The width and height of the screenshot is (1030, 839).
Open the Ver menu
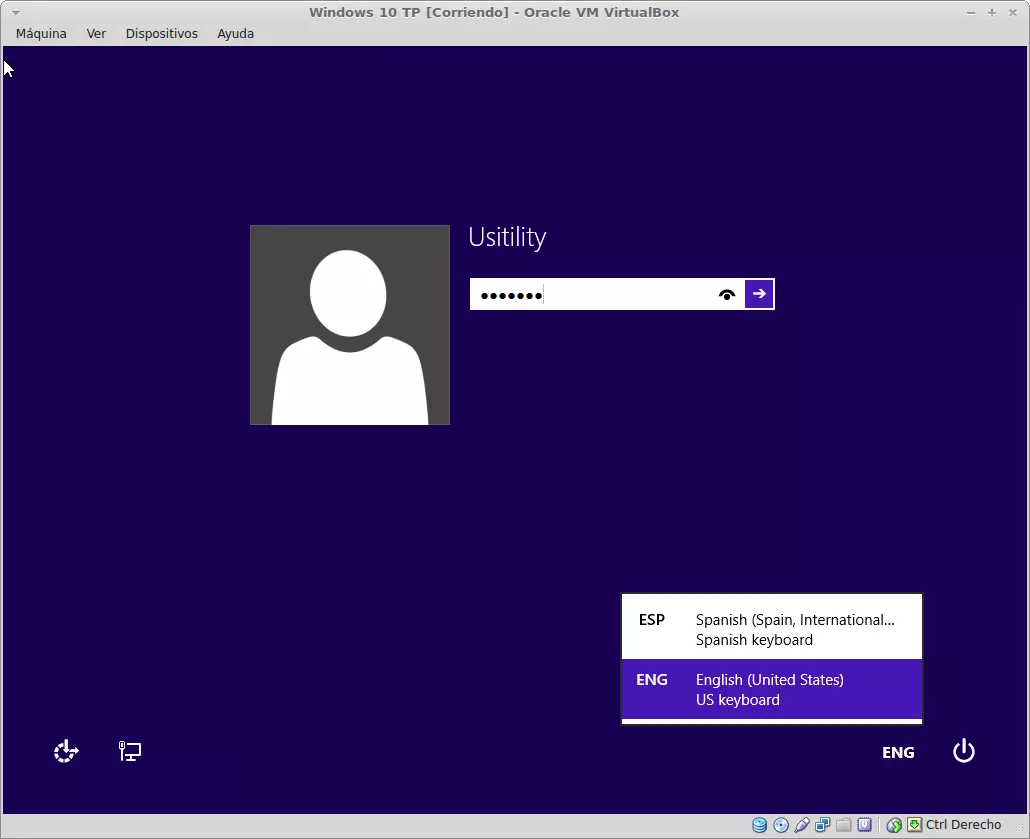point(96,33)
